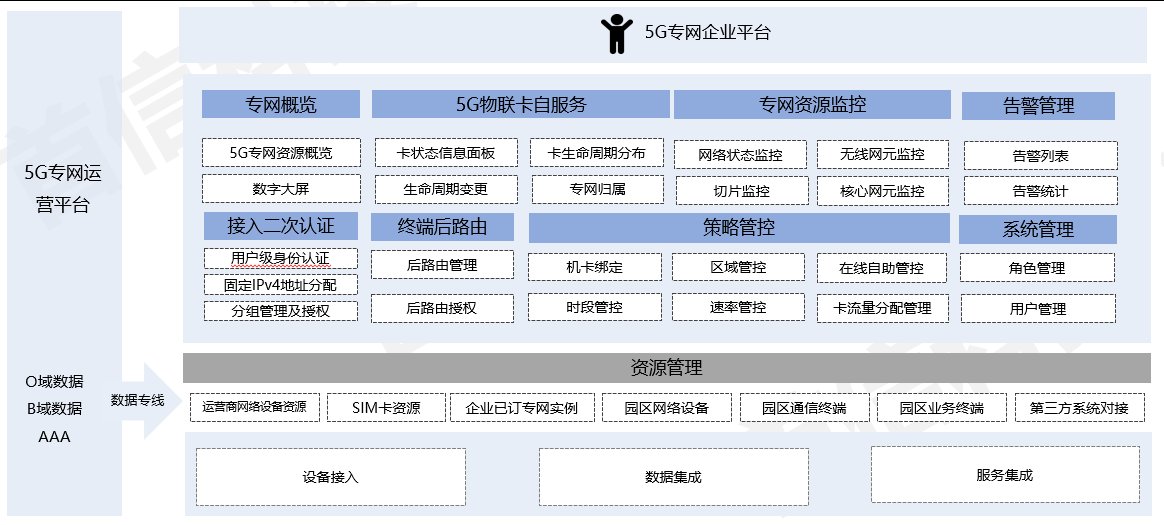Select 用户级身份认证 item
Image resolution: width=1164 pixels, height=525 pixels.
pyautogui.click(x=280, y=258)
